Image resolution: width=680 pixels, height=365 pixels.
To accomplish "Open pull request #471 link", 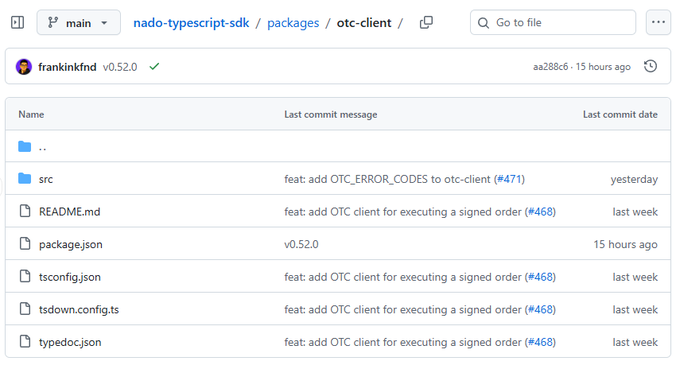I will coord(509,179).
